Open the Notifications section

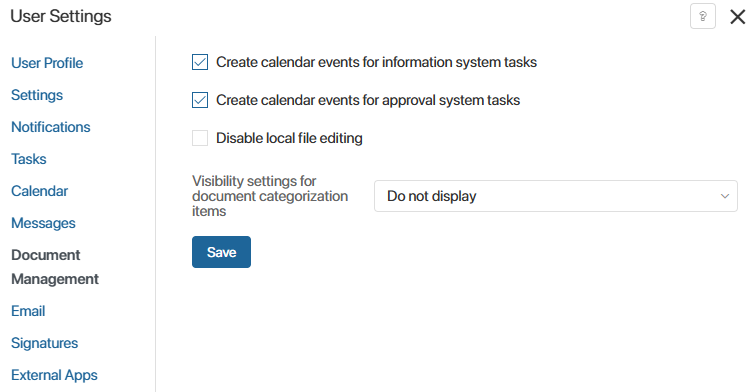[51, 127]
